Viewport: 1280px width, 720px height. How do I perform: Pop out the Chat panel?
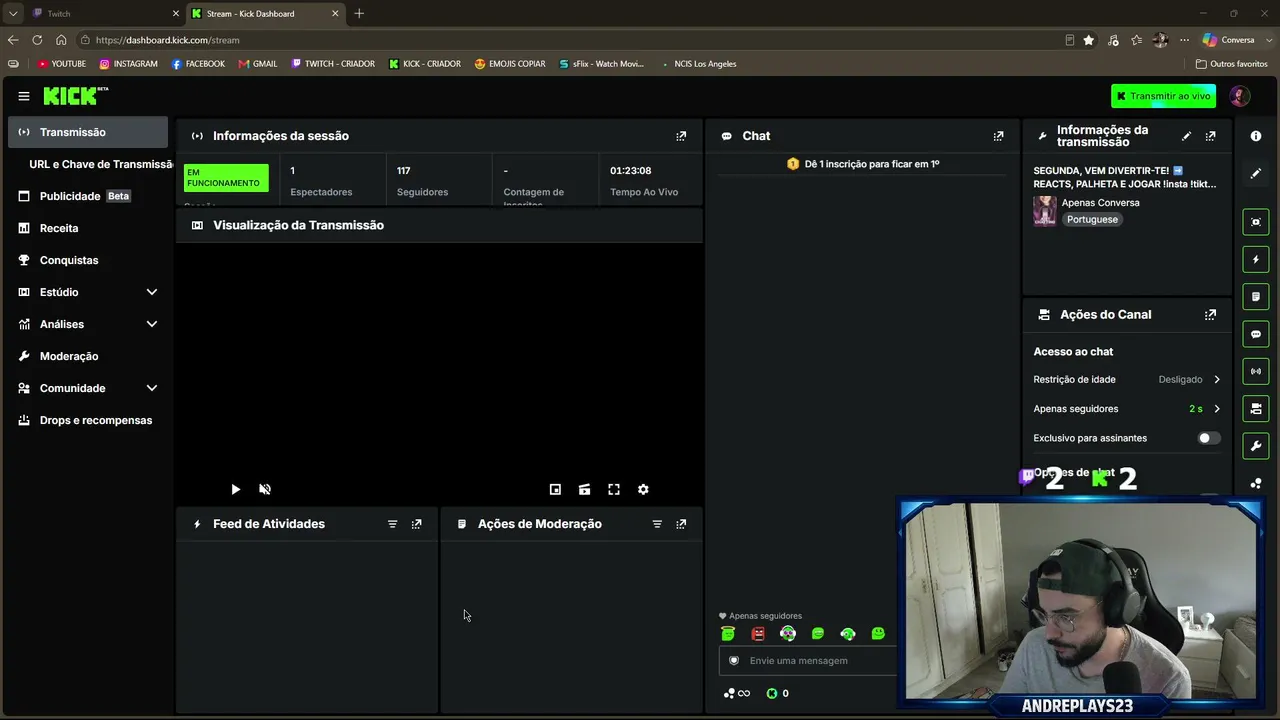coord(998,136)
